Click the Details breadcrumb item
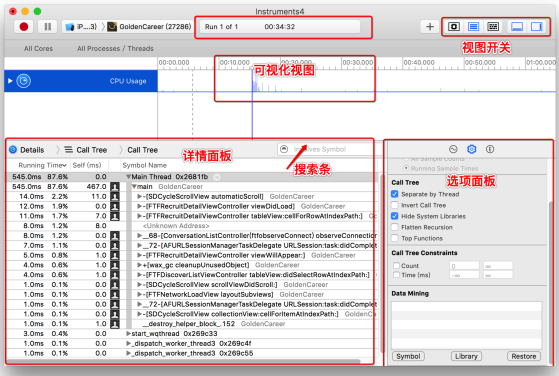The width and height of the screenshot is (559, 376). (32, 150)
